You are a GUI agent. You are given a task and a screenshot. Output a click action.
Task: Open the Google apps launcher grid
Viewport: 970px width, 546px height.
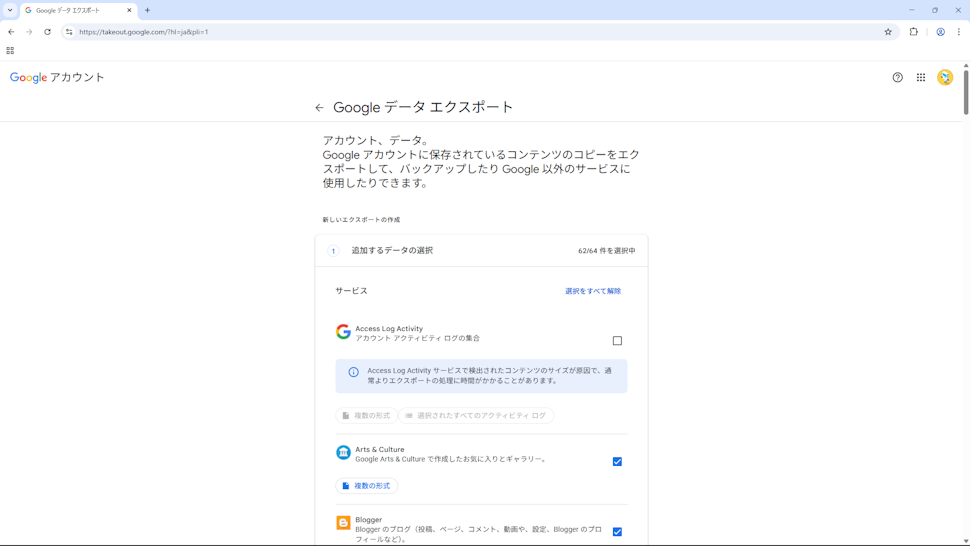point(921,77)
